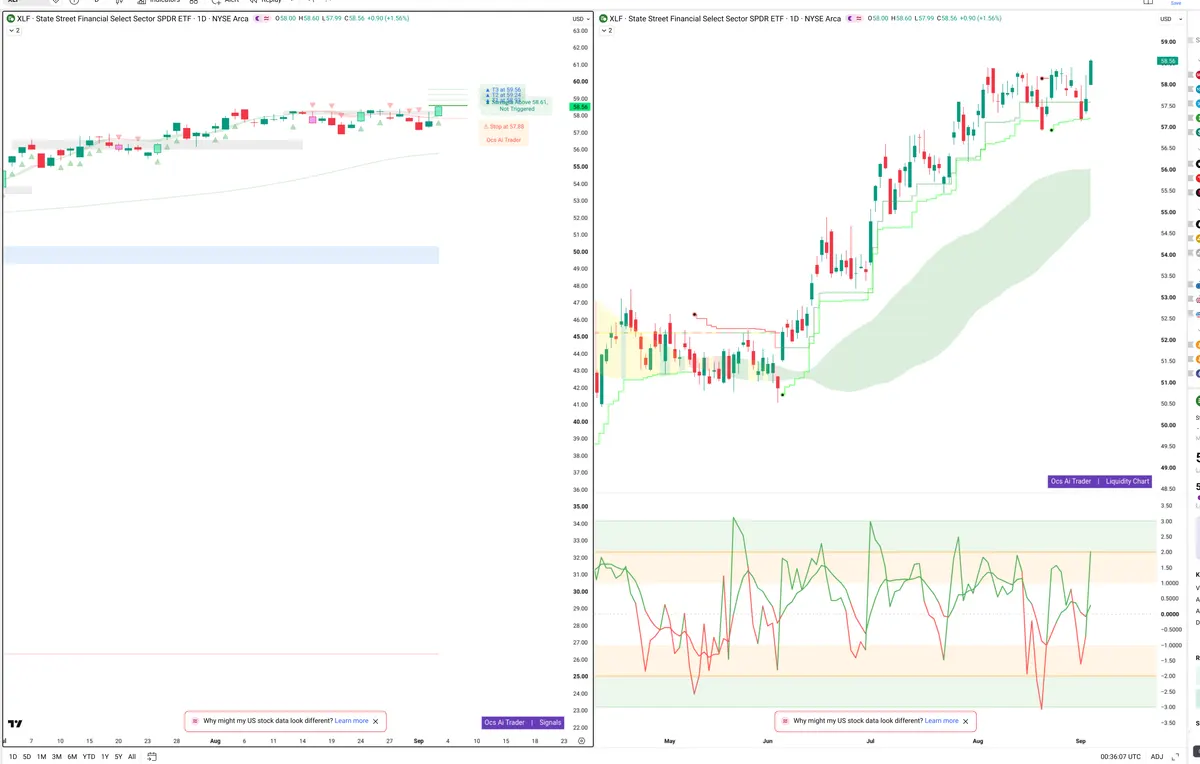Click the blue liquidity zone in left chart
The height and width of the screenshot is (764, 1200).
coord(221,255)
